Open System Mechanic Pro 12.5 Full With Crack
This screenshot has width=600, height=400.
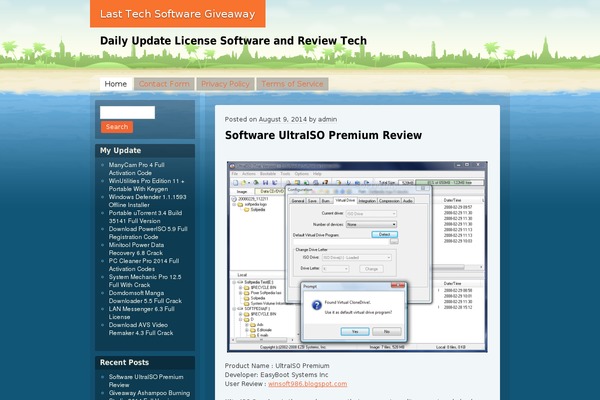[145, 281]
